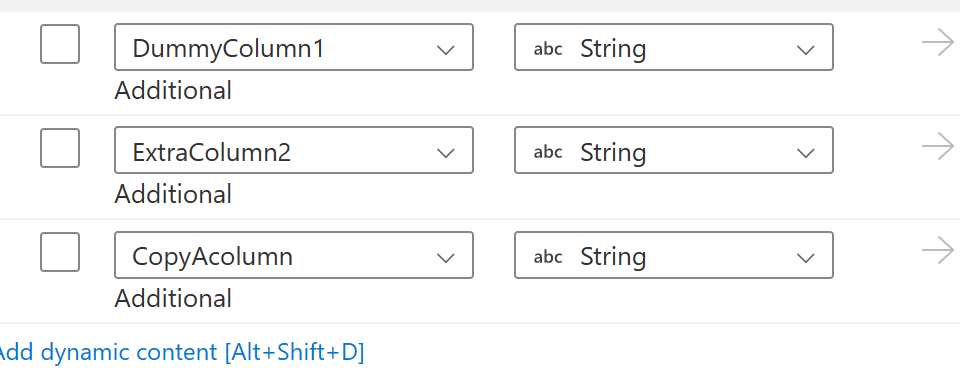
Task: Expand String type dropdown for CopyAcolumn
Action: [x=673, y=255]
